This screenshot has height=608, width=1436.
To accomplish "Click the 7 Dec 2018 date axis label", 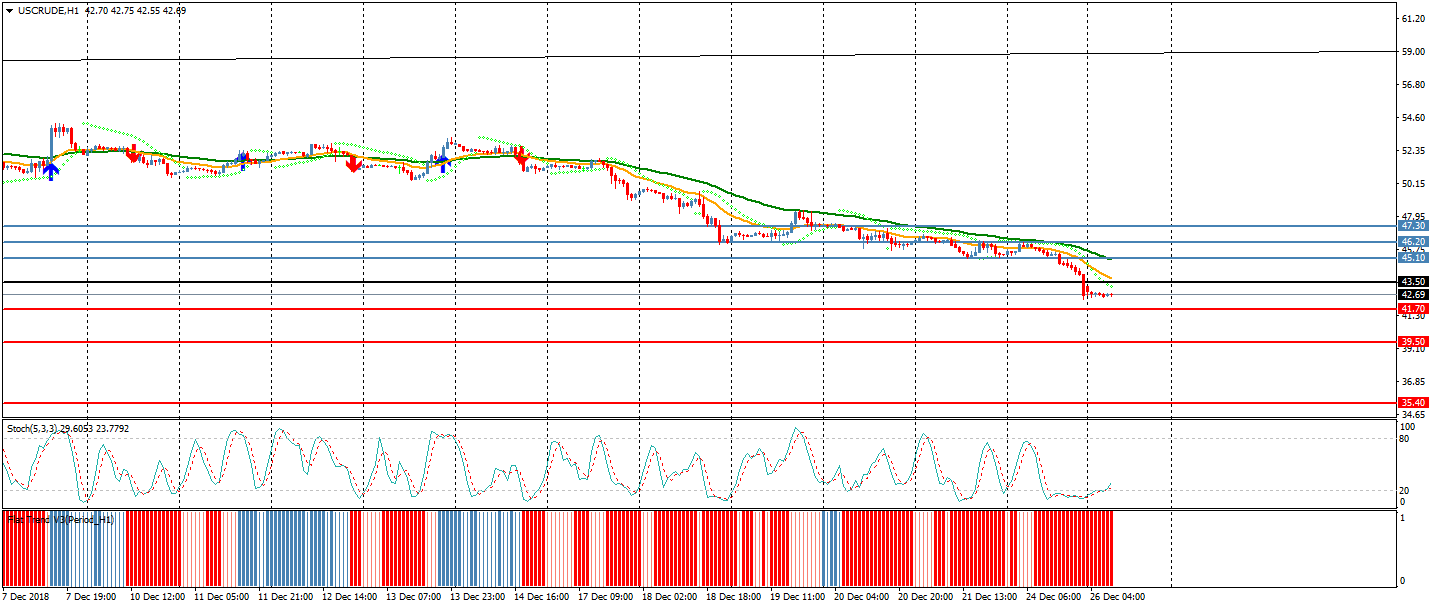I will click(28, 597).
